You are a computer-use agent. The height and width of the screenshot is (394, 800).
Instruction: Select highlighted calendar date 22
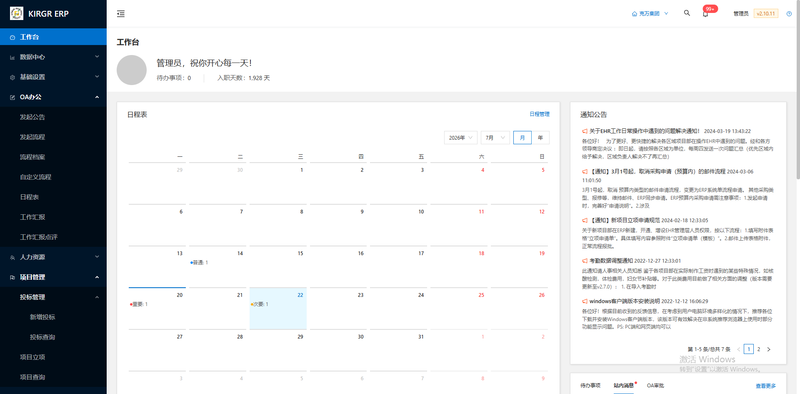click(x=278, y=308)
